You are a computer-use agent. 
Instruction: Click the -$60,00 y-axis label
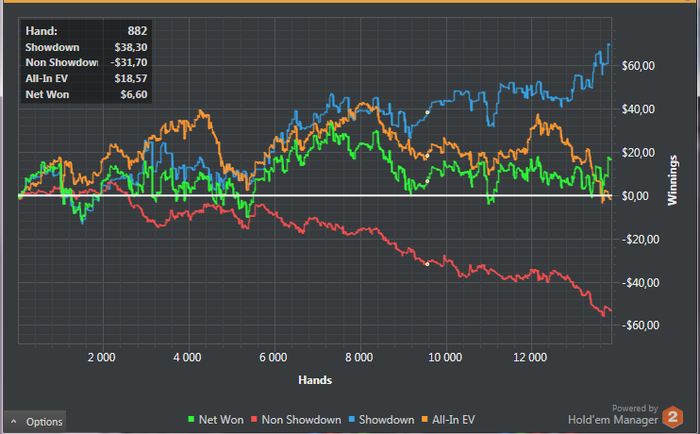click(x=641, y=326)
